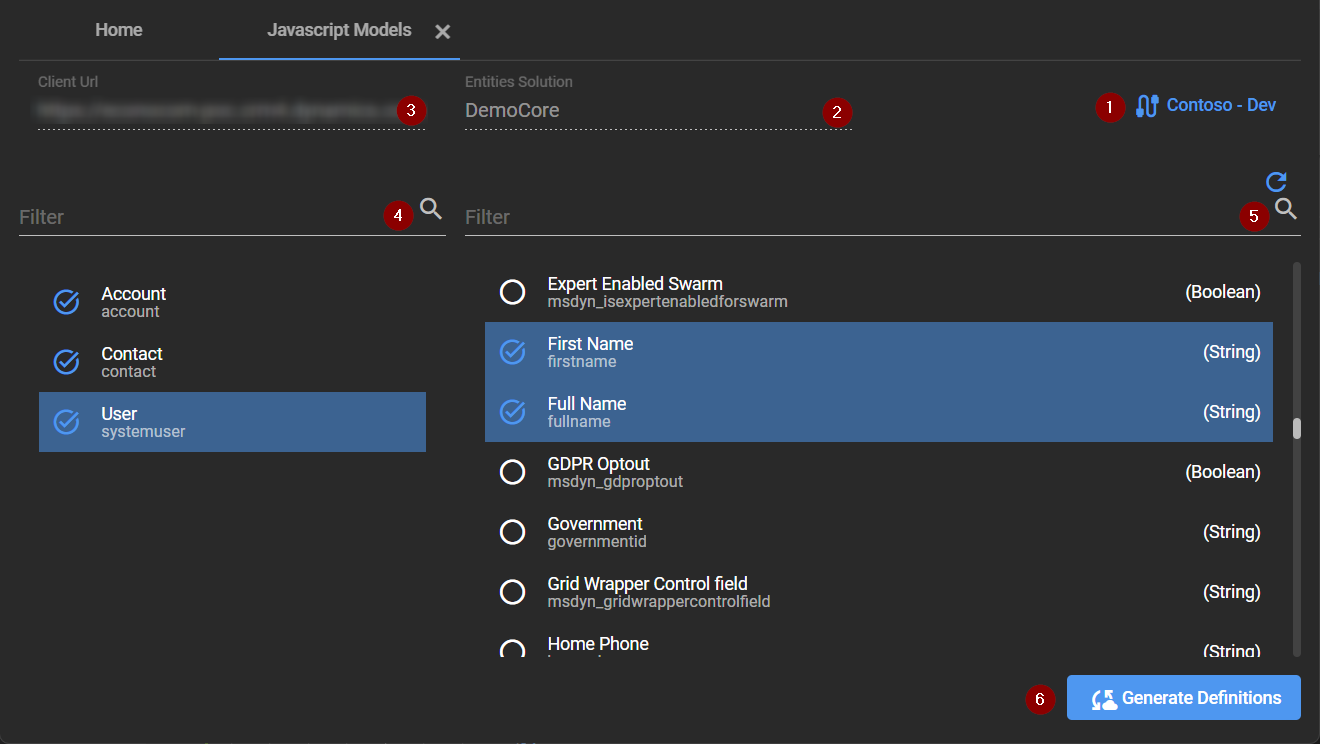Click the entity Filter input field
The height and width of the screenshot is (744, 1320).
(200, 217)
